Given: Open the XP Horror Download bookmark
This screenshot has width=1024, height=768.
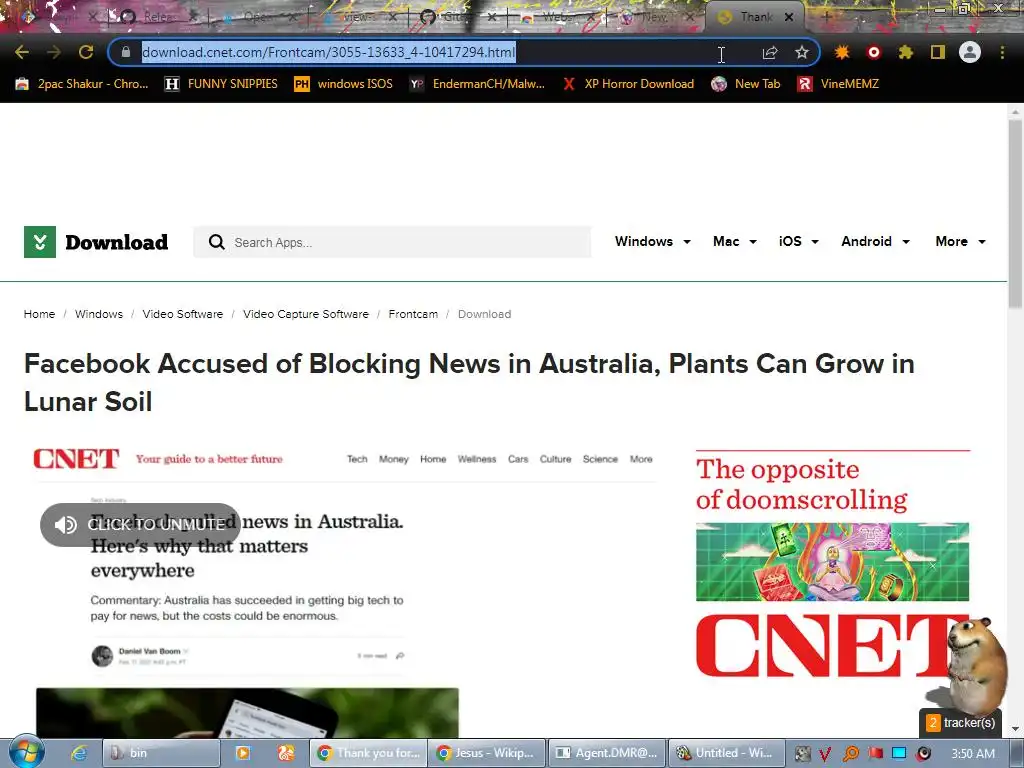Looking at the screenshot, I should [x=628, y=84].
